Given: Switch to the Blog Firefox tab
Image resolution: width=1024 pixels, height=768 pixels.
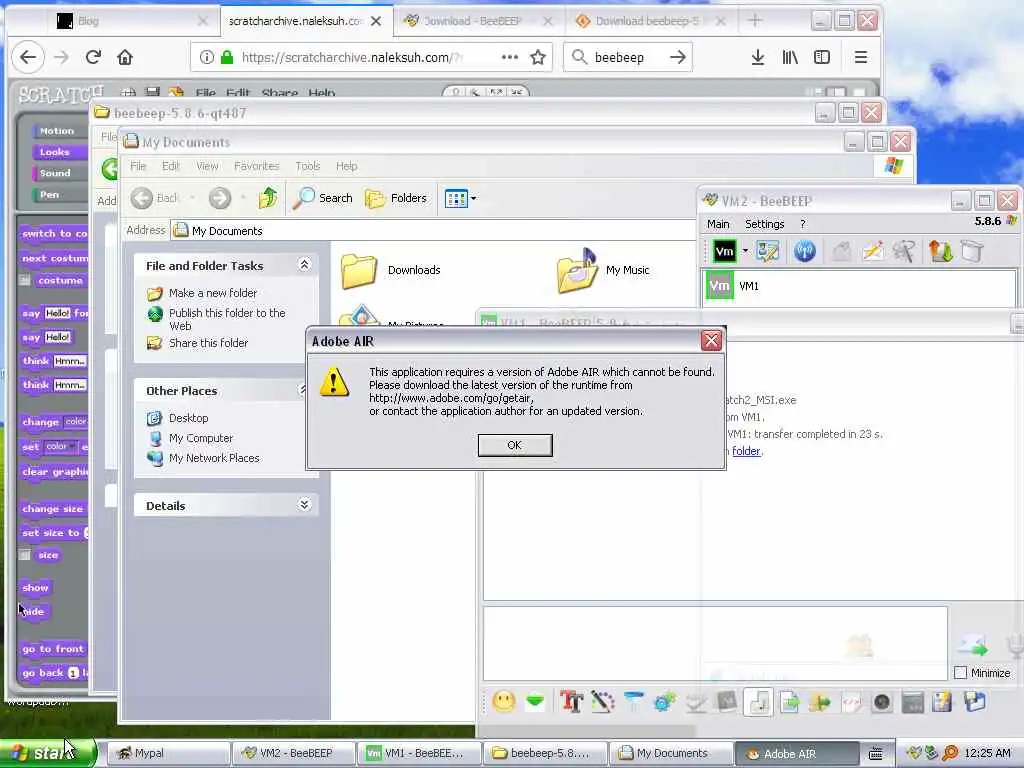Looking at the screenshot, I should (131, 21).
